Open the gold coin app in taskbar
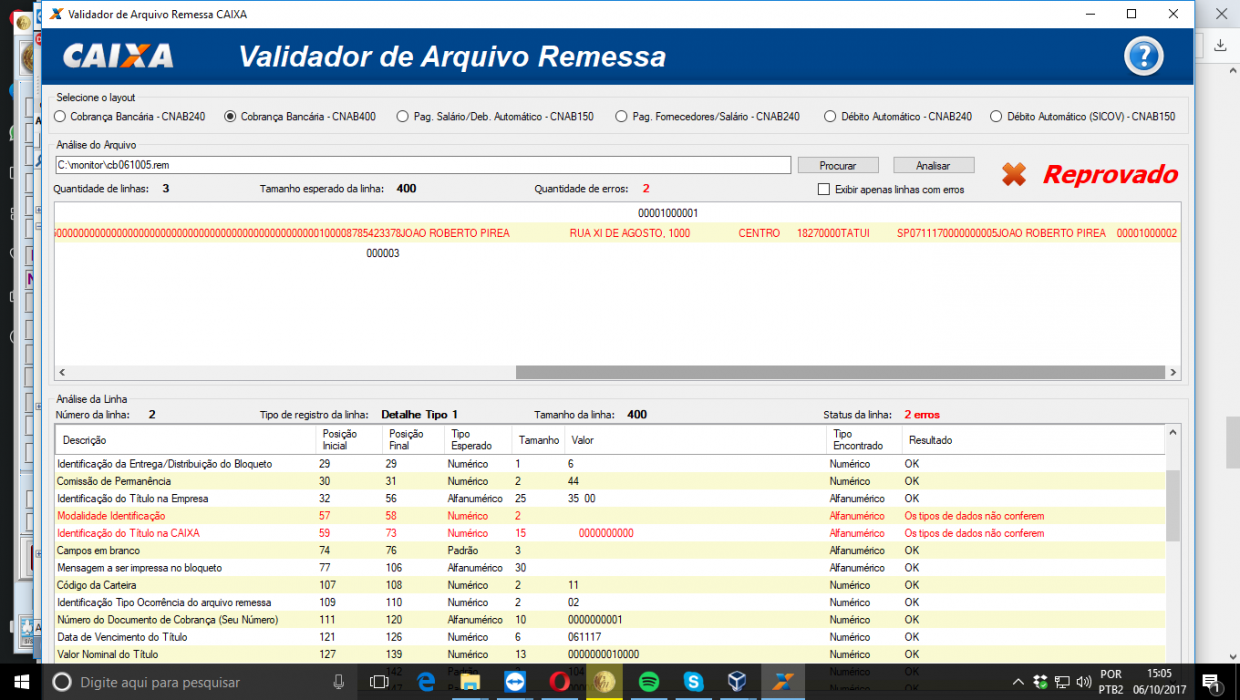 (x=604, y=682)
